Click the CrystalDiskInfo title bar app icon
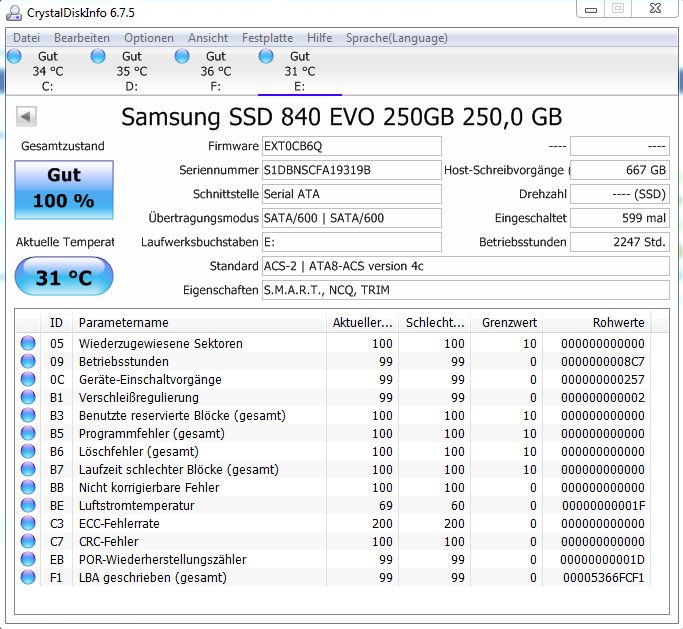The height and width of the screenshot is (629, 683). point(14,13)
